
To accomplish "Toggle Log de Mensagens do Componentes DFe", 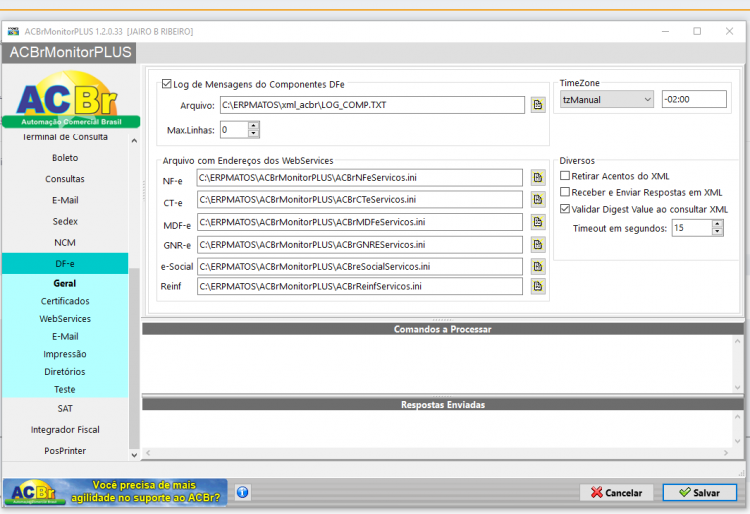I will click(166, 84).
